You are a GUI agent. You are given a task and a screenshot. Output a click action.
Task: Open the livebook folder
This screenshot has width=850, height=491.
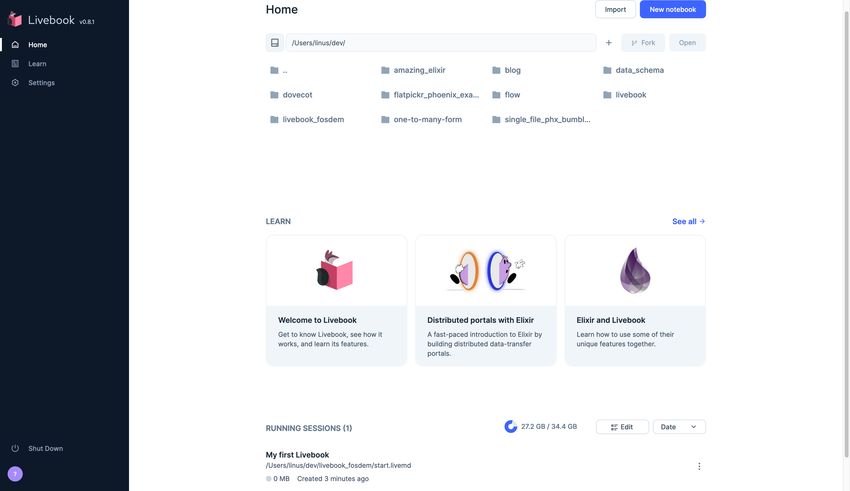click(624, 94)
